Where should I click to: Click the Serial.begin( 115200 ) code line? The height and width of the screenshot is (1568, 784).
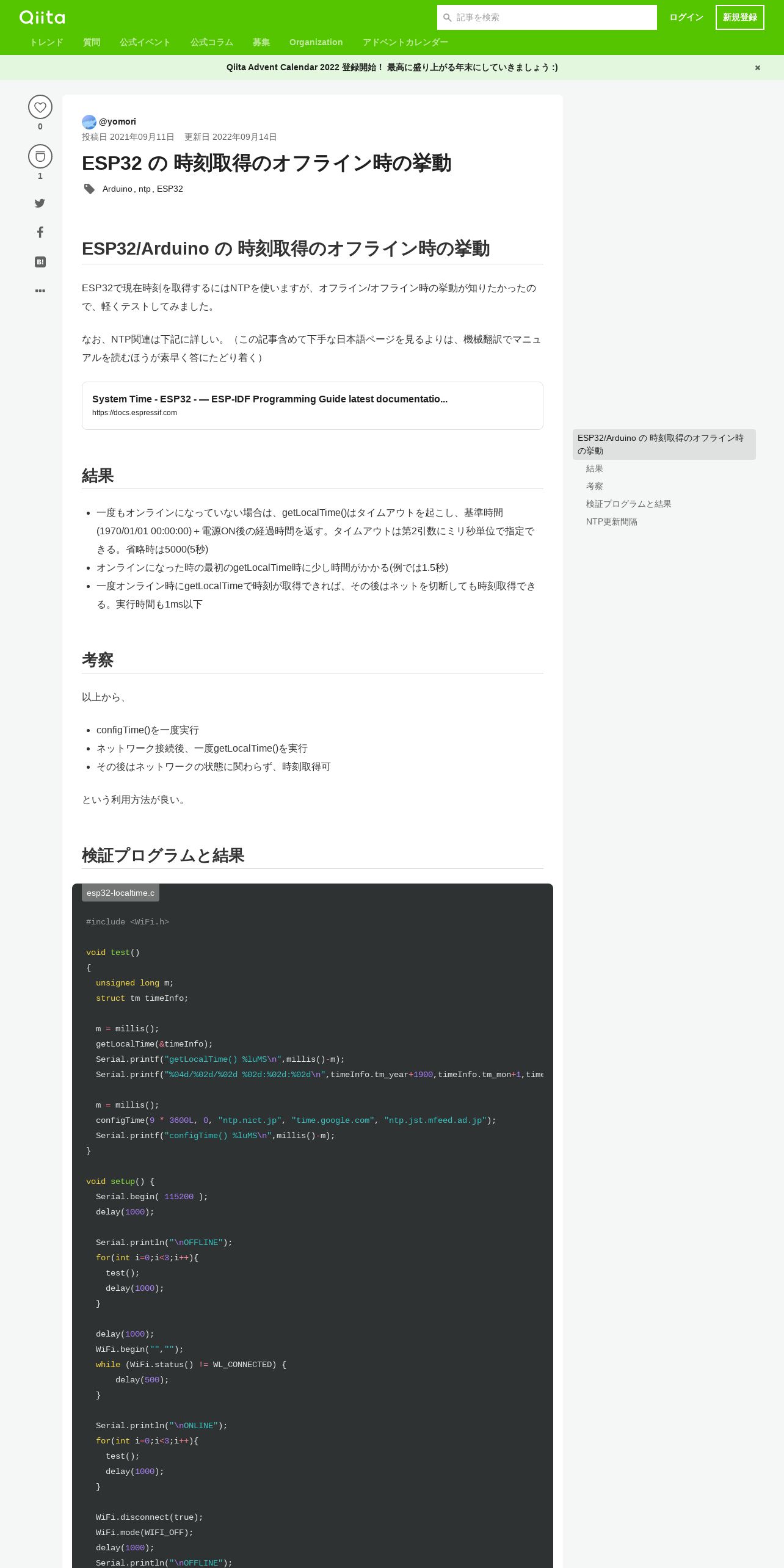[x=152, y=1197]
